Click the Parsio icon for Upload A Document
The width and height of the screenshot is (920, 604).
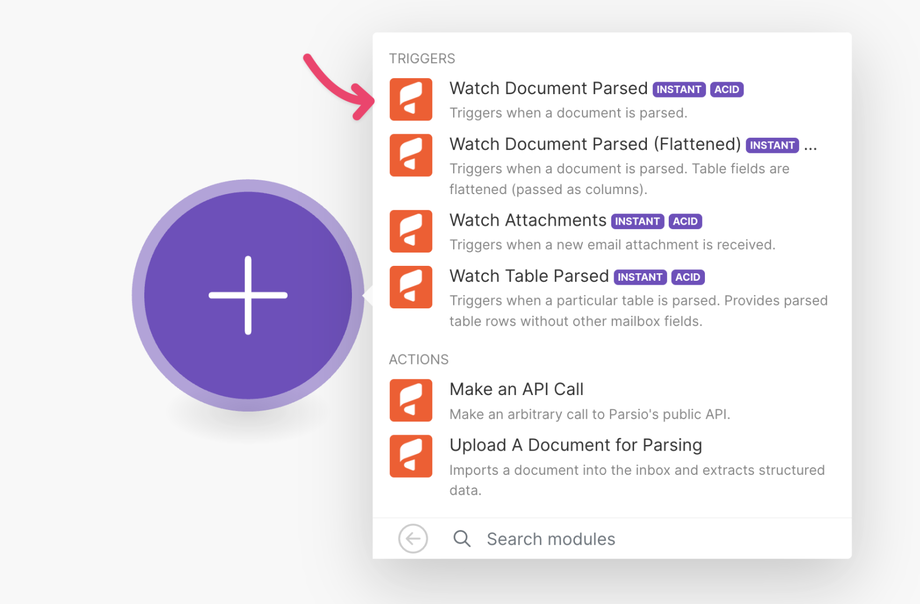[x=411, y=456]
